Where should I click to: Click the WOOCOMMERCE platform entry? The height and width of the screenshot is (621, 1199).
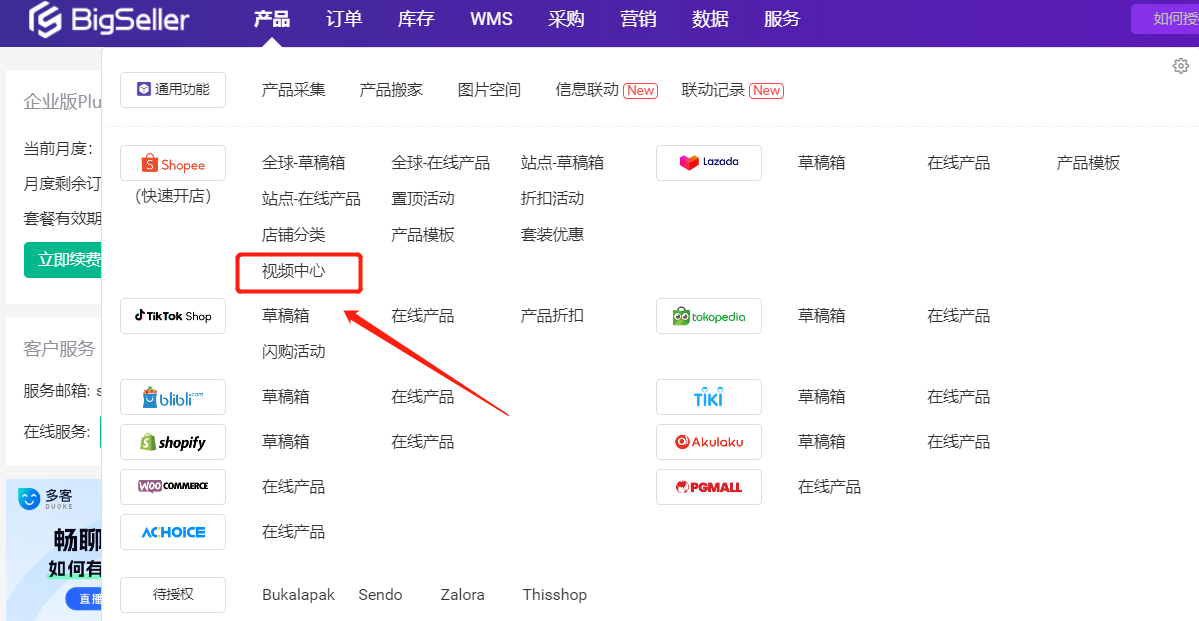pyautogui.click(x=172, y=487)
